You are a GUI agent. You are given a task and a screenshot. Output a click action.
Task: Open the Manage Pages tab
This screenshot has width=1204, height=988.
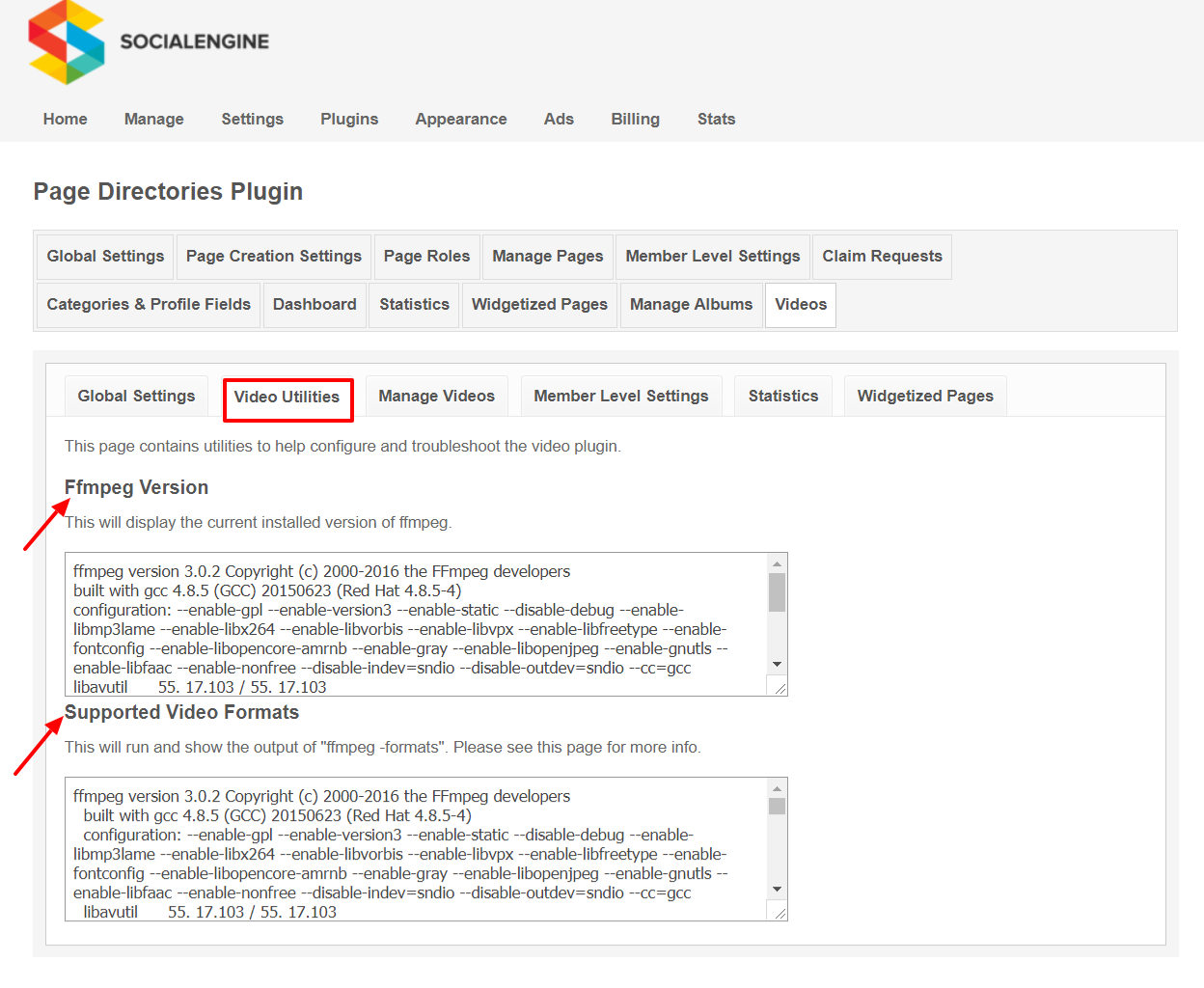547,257
